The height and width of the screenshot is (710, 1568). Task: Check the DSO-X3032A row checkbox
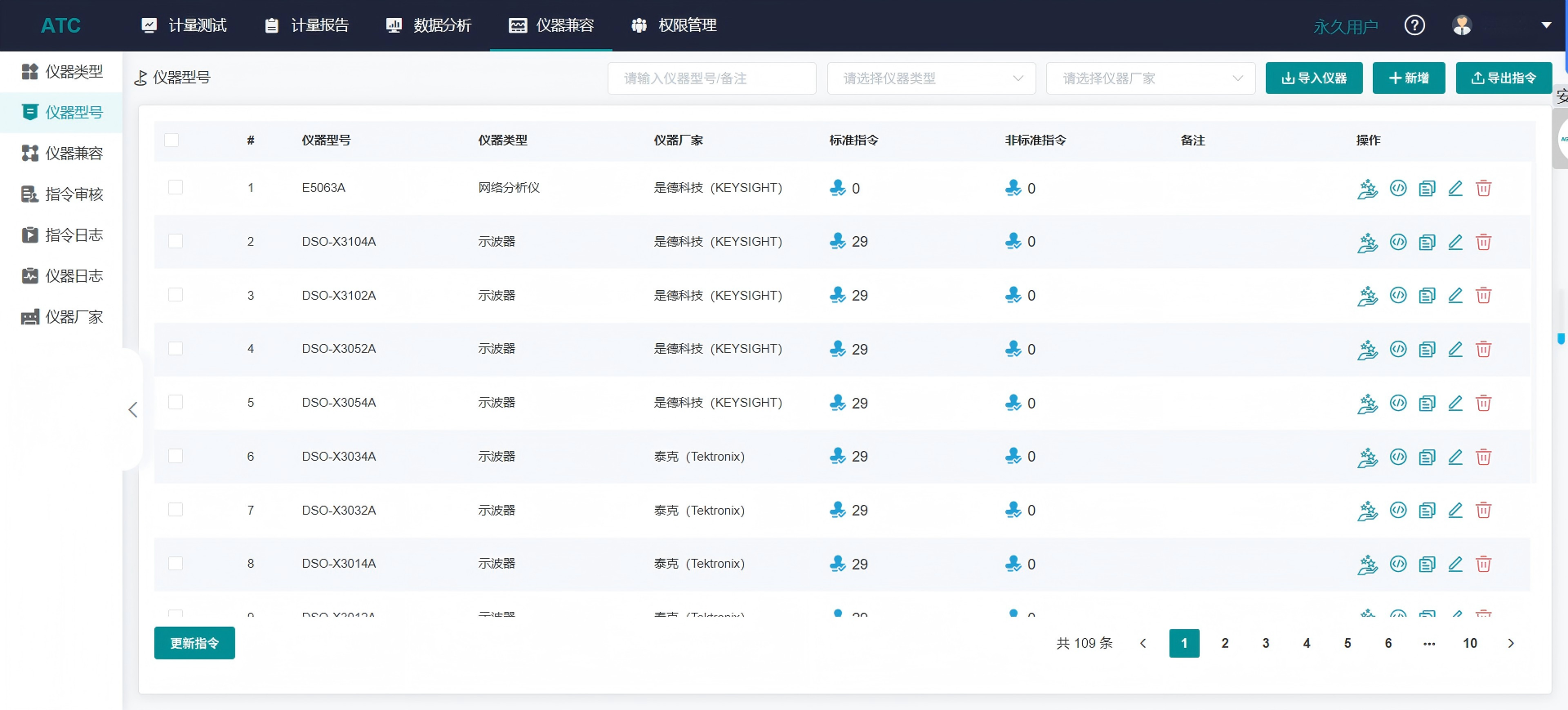point(176,510)
